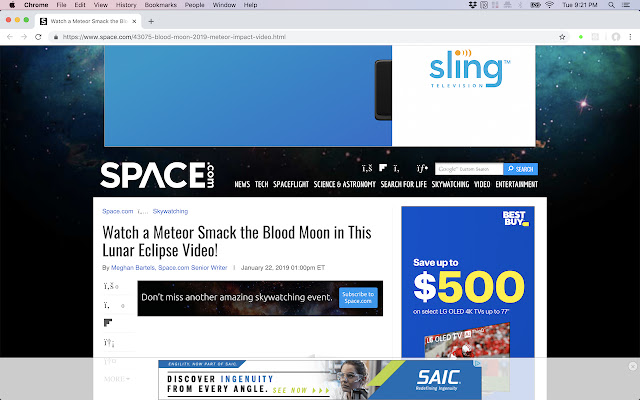Open the Bookmarks menu
Image resolution: width=640 pixels, height=400 pixels.
(x=160, y=5)
